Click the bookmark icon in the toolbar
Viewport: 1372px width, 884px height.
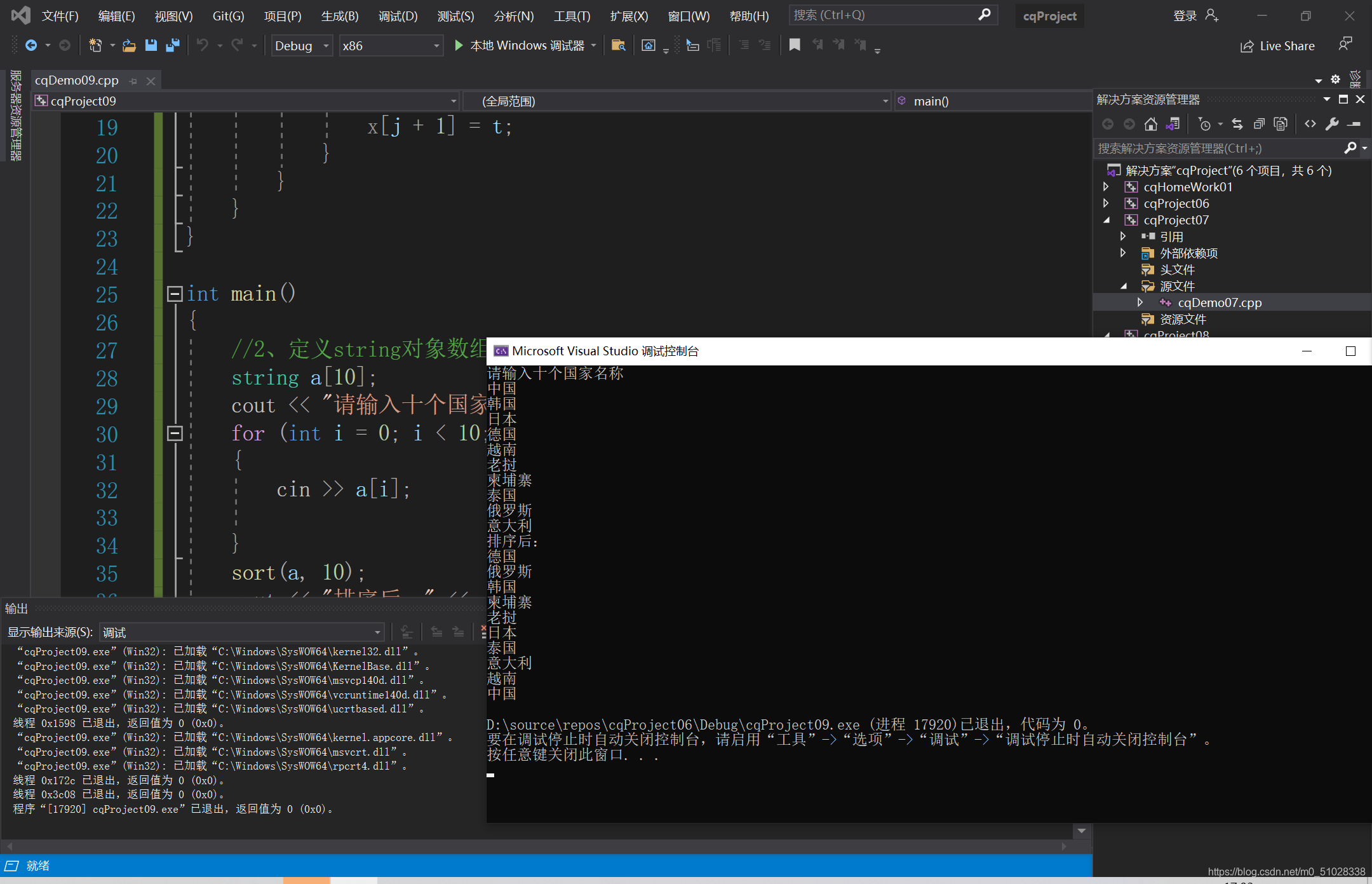[x=795, y=44]
